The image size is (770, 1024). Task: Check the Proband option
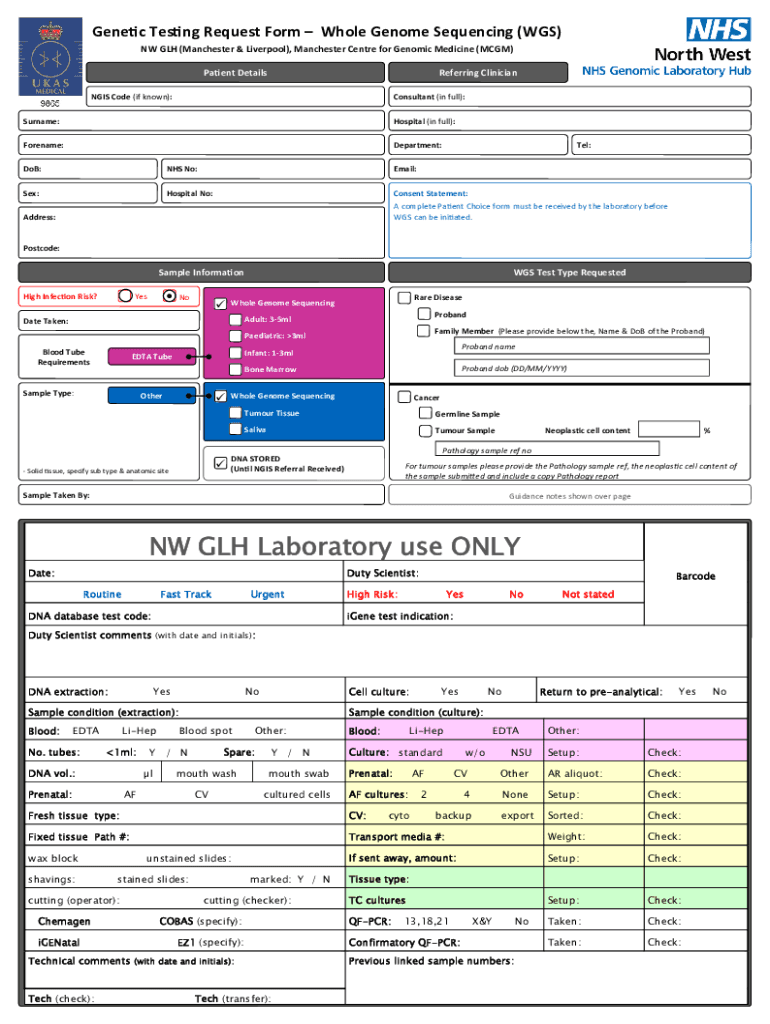425,314
